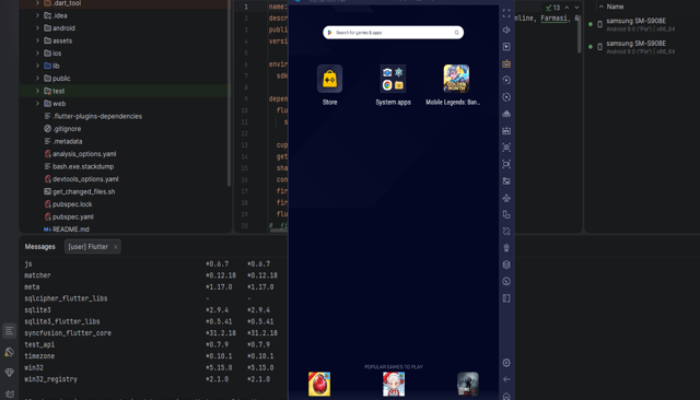Go to next highlighted problem down arrow
The width and height of the screenshot is (700, 400).
(576, 7)
